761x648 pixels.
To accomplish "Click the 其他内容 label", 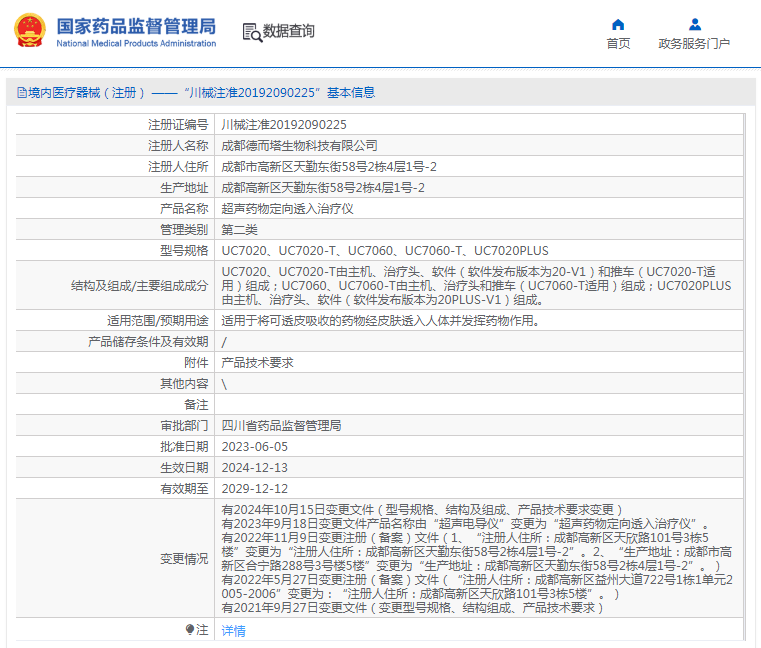I will pyautogui.click(x=184, y=383).
